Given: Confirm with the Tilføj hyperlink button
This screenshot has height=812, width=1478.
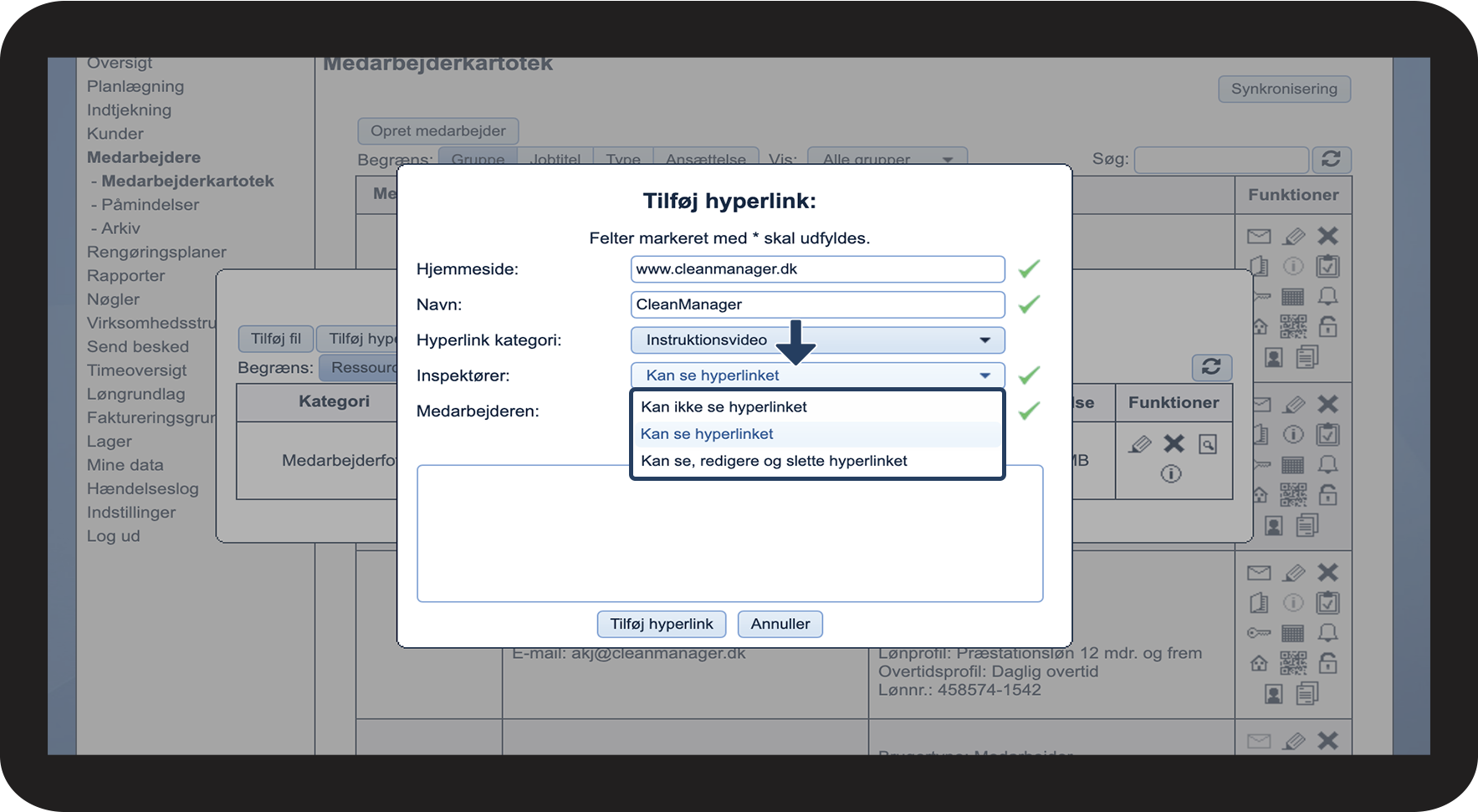Looking at the screenshot, I should [x=662, y=624].
